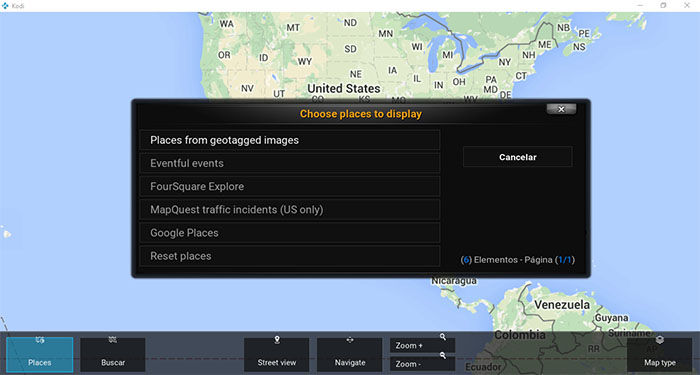The height and width of the screenshot is (375, 700).
Task: Select Places from geotagged images
Action: (290, 140)
